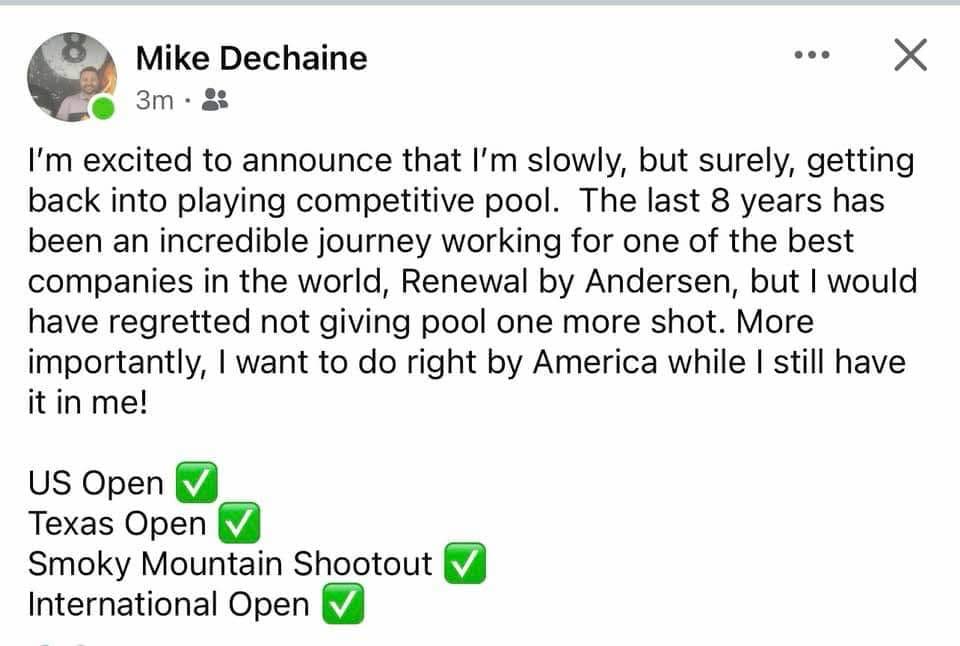Open the three-dot post options menu
The height and width of the screenshot is (646, 960).
click(x=811, y=56)
